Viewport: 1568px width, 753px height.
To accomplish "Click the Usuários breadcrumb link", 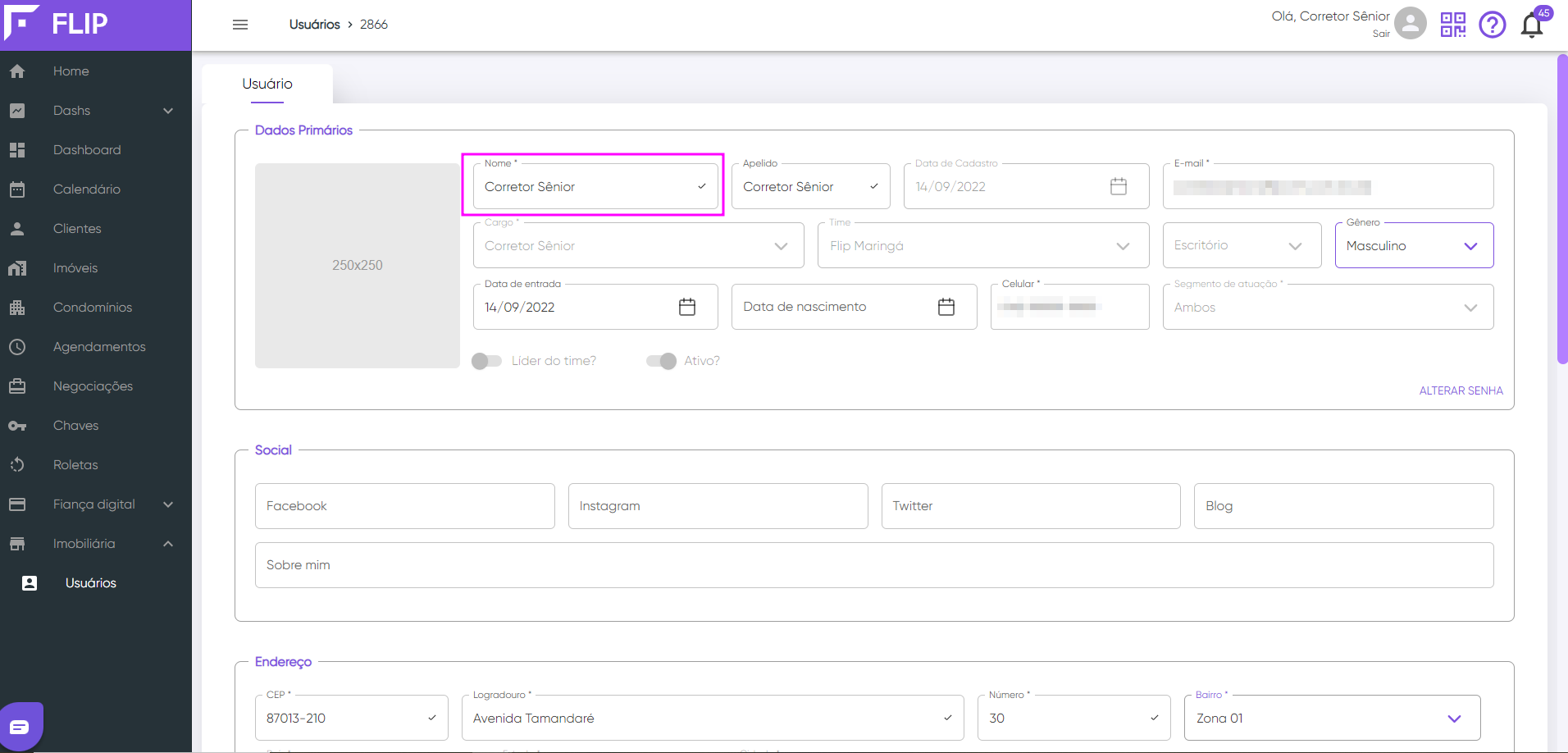I will (x=314, y=25).
